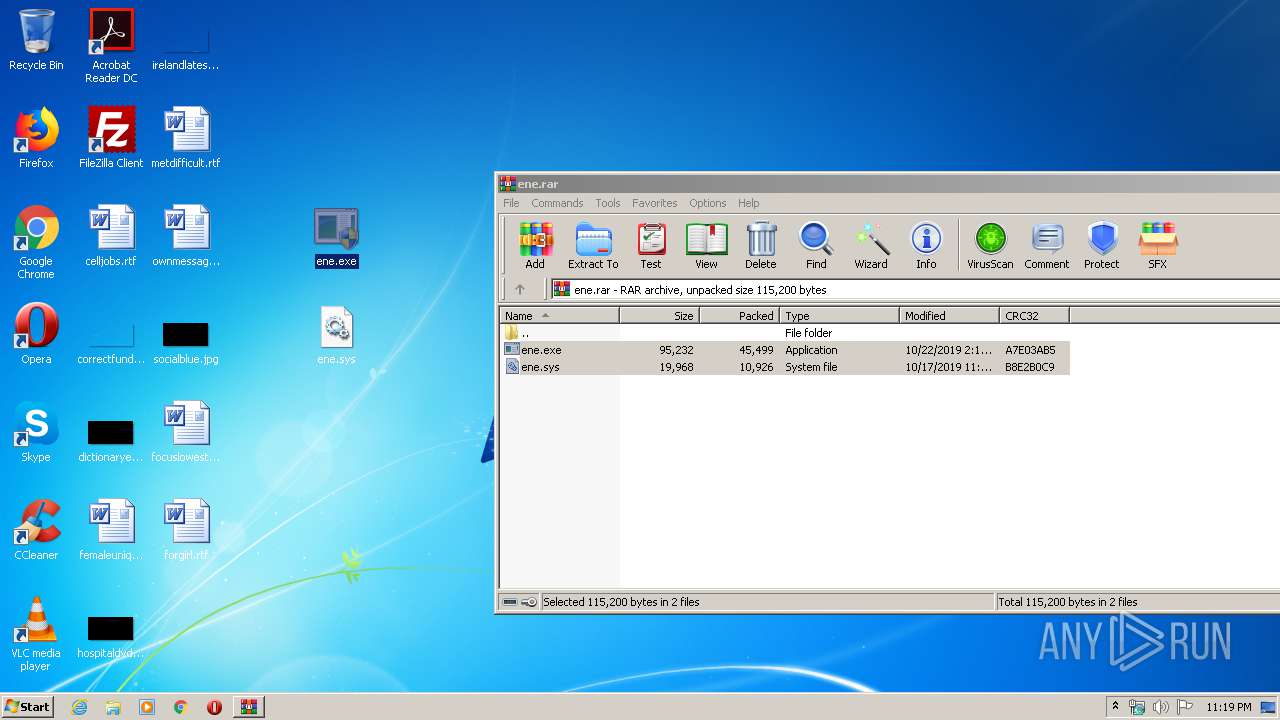
Task: Select the FileZilla Client desktop shortcut
Action: click(x=111, y=137)
